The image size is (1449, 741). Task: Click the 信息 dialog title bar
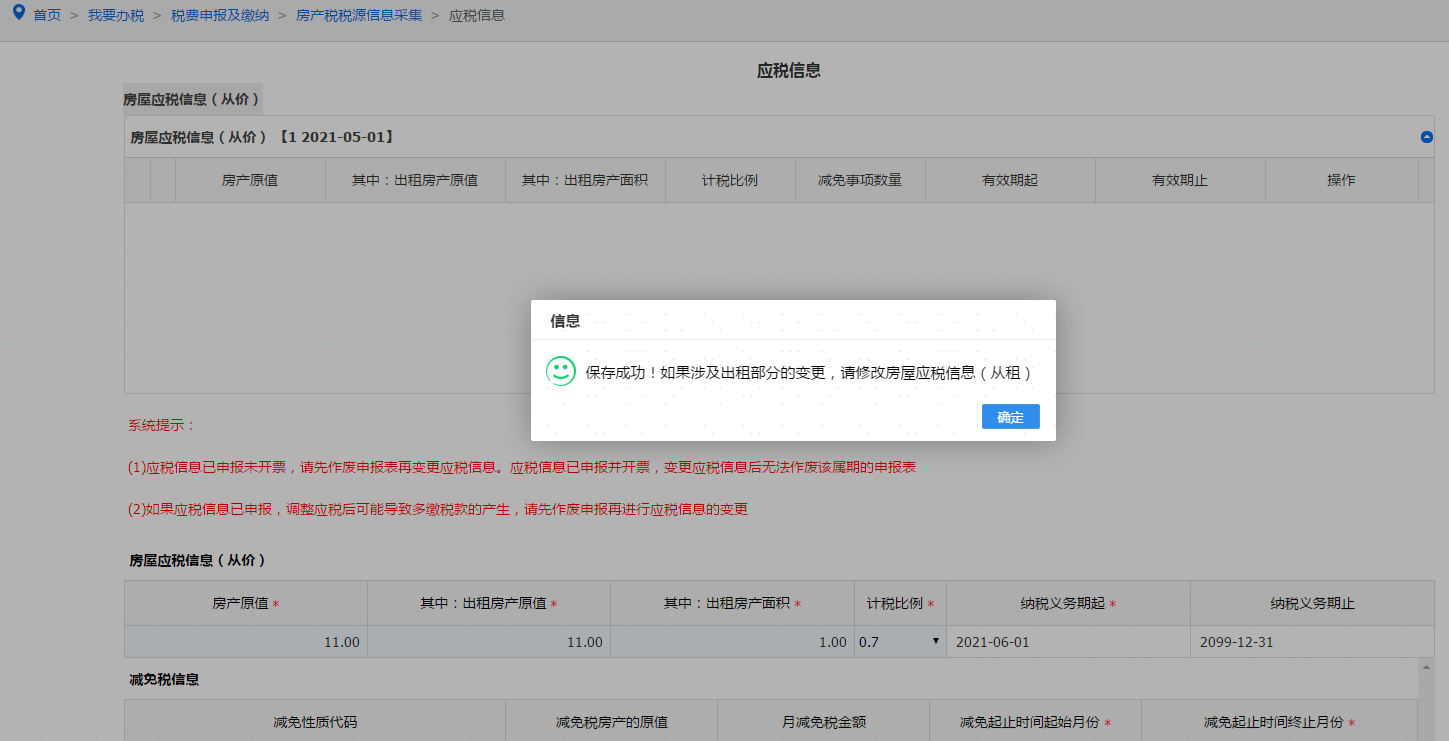pyautogui.click(x=792, y=321)
